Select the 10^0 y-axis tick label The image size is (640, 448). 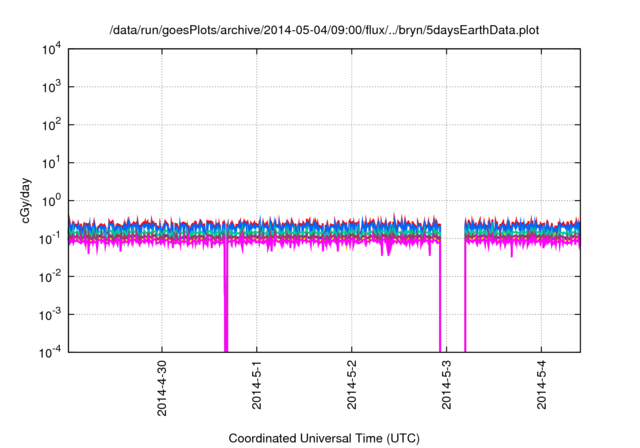pyautogui.click(x=52, y=201)
